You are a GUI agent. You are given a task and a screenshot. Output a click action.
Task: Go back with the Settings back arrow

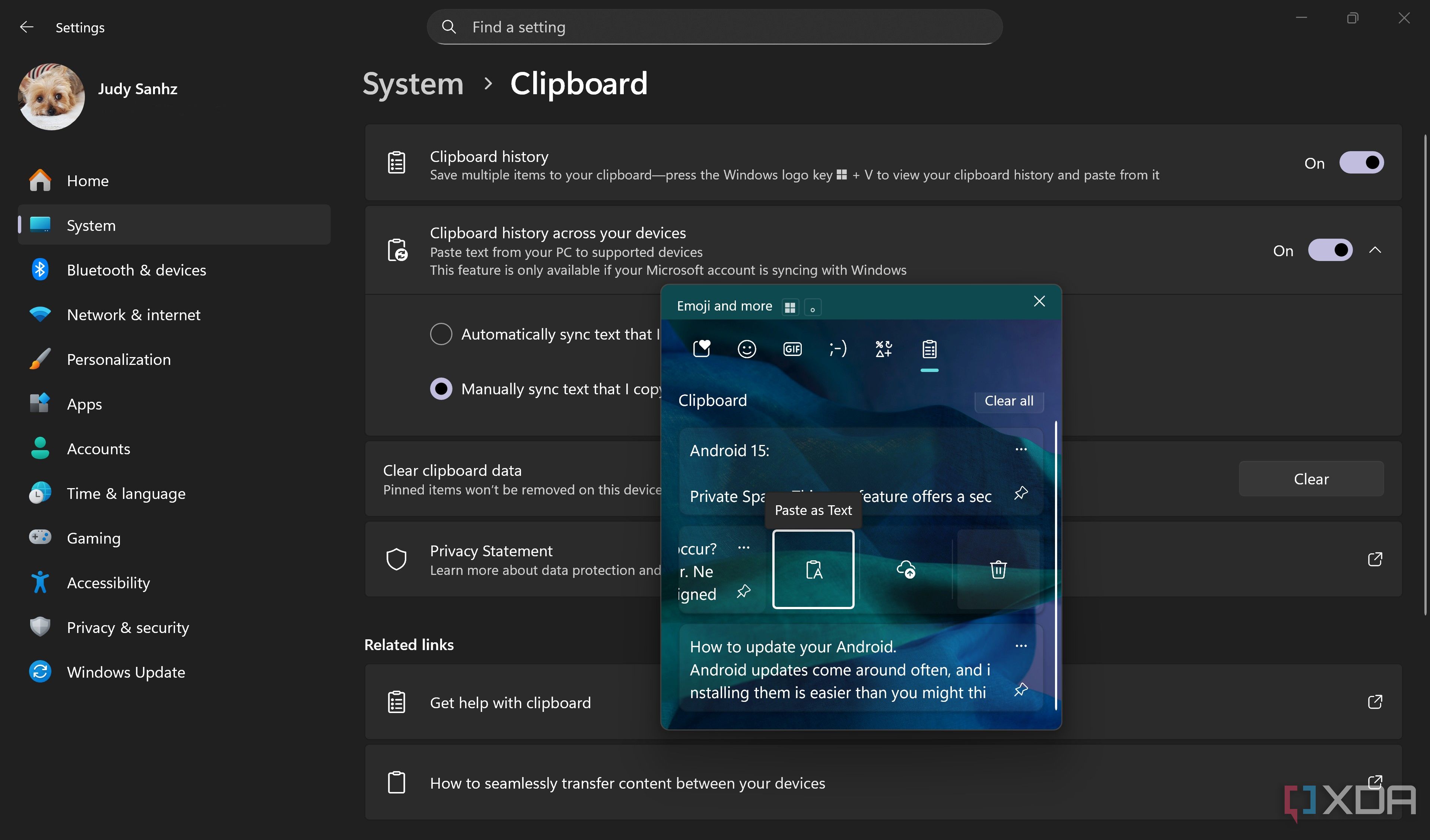pos(27,27)
